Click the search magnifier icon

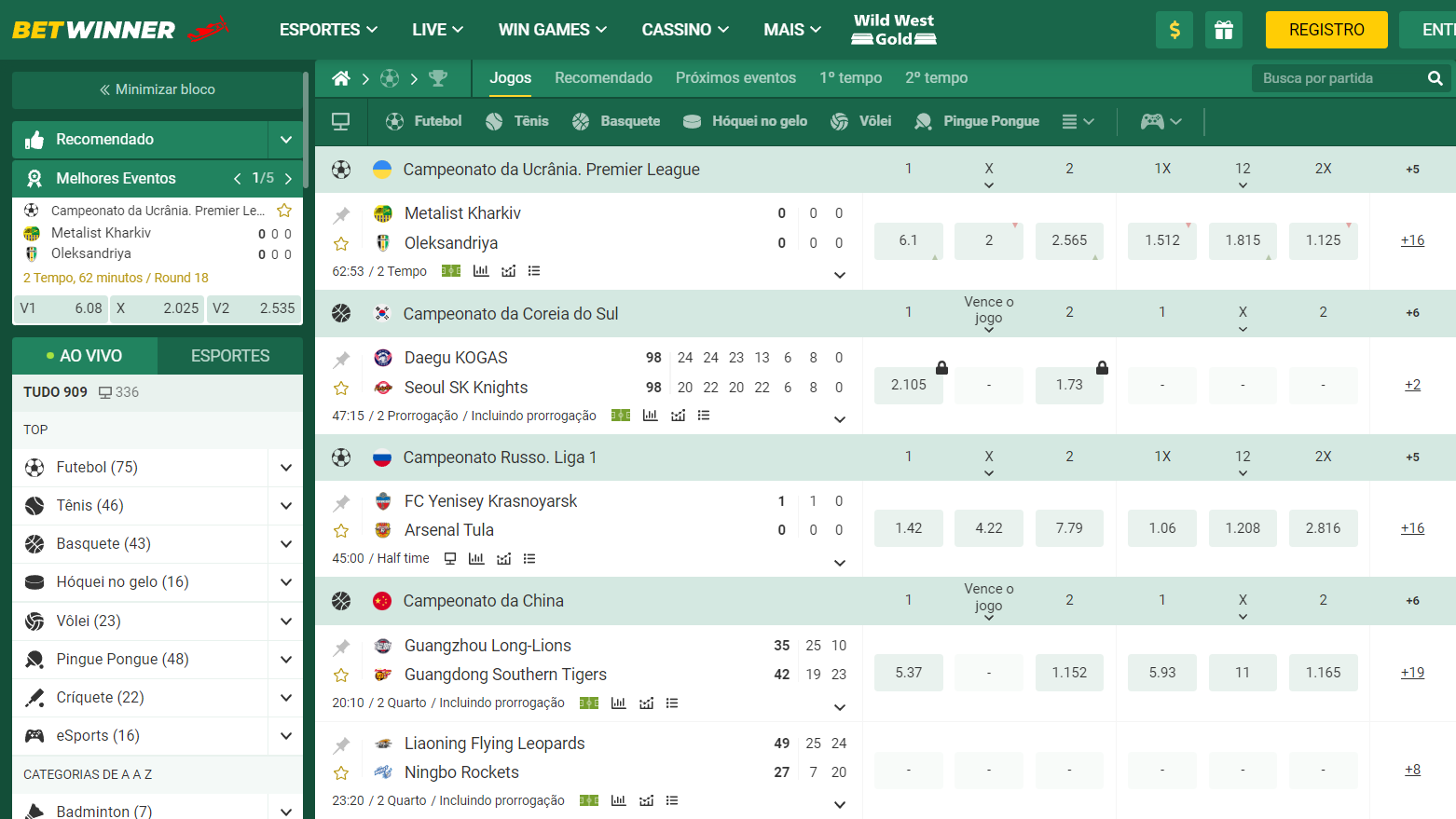(x=1435, y=78)
